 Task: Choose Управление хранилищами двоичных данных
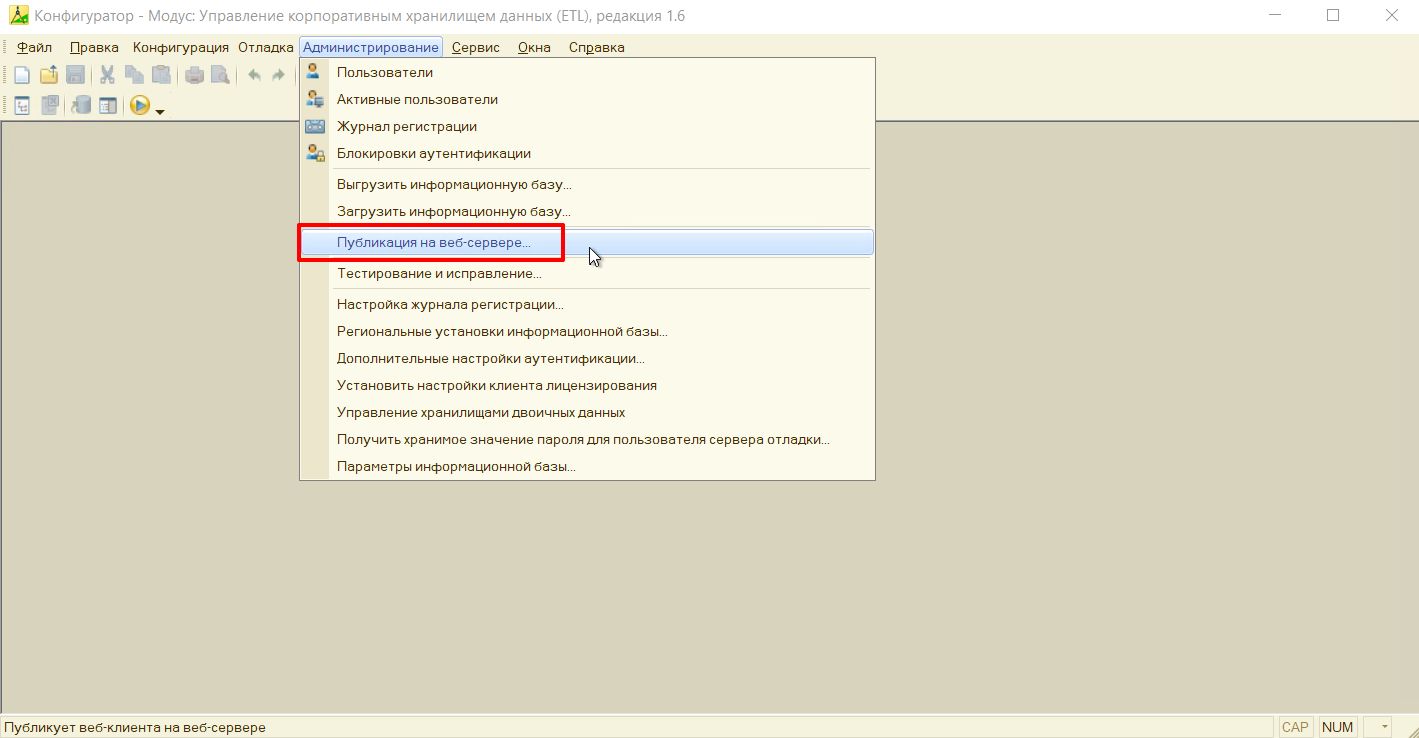click(587, 412)
